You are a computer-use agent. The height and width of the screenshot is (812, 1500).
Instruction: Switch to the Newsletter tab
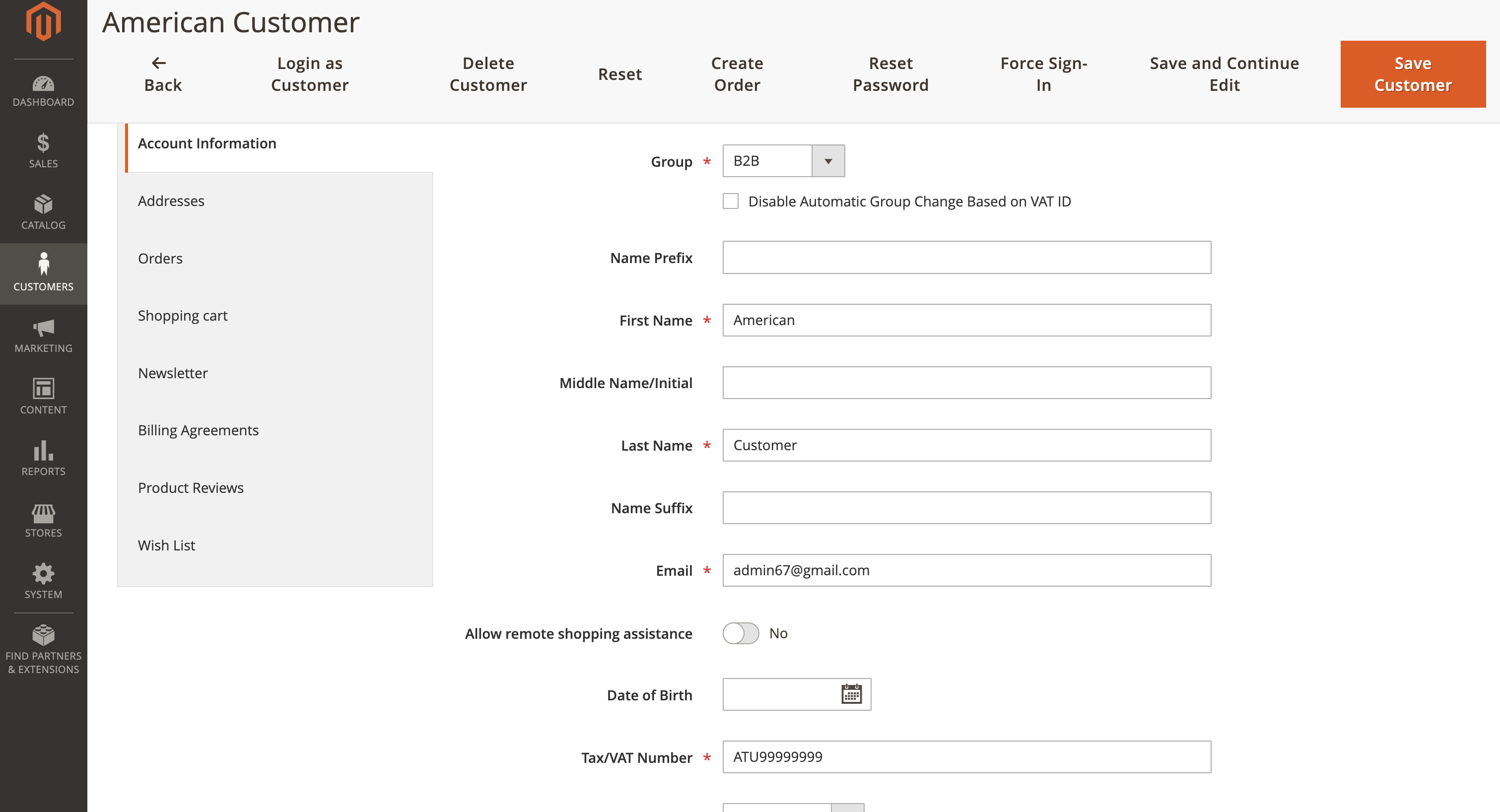172,373
